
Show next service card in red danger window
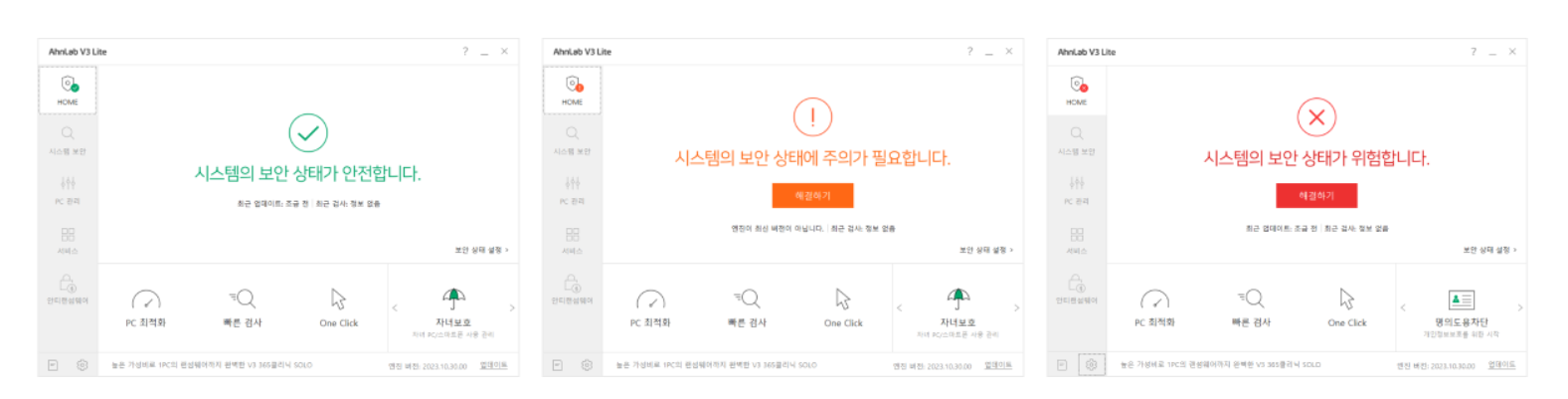tap(1520, 308)
